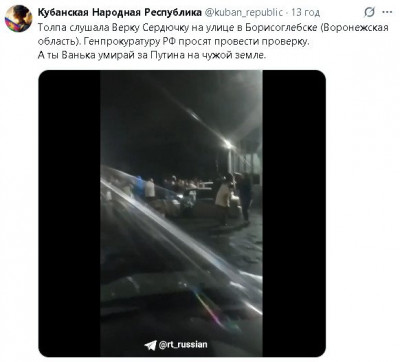Play the embedded night street video
Viewport: 400px width, 362px height.
tap(181, 213)
